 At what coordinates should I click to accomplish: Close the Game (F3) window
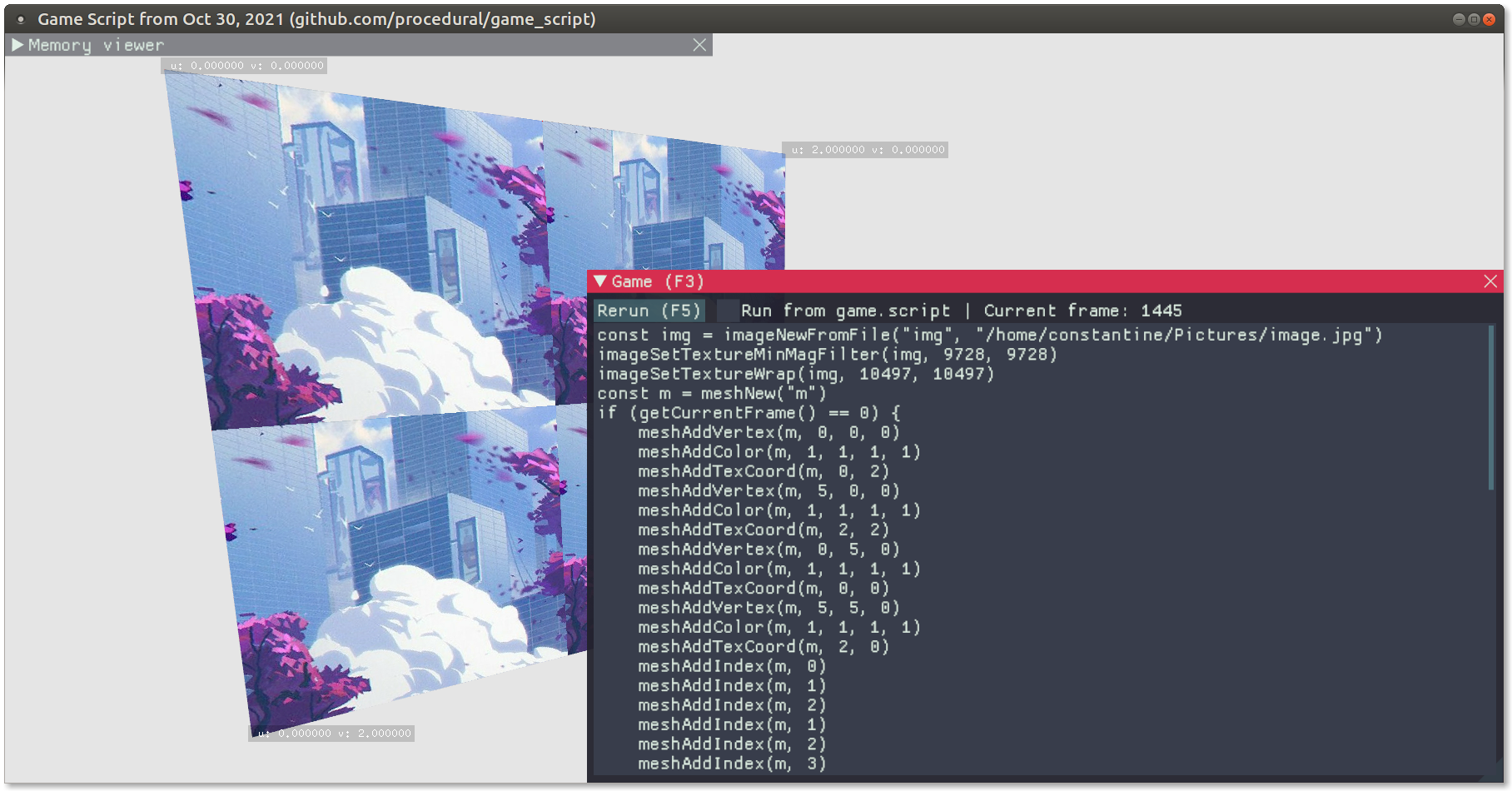[x=1490, y=281]
